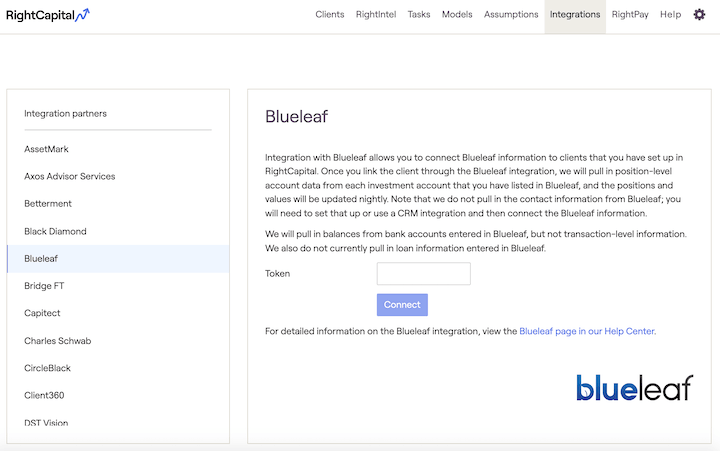The width and height of the screenshot is (720, 451).
Task: Choose Betterment in the partners list
Action: (x=118, y=203)
